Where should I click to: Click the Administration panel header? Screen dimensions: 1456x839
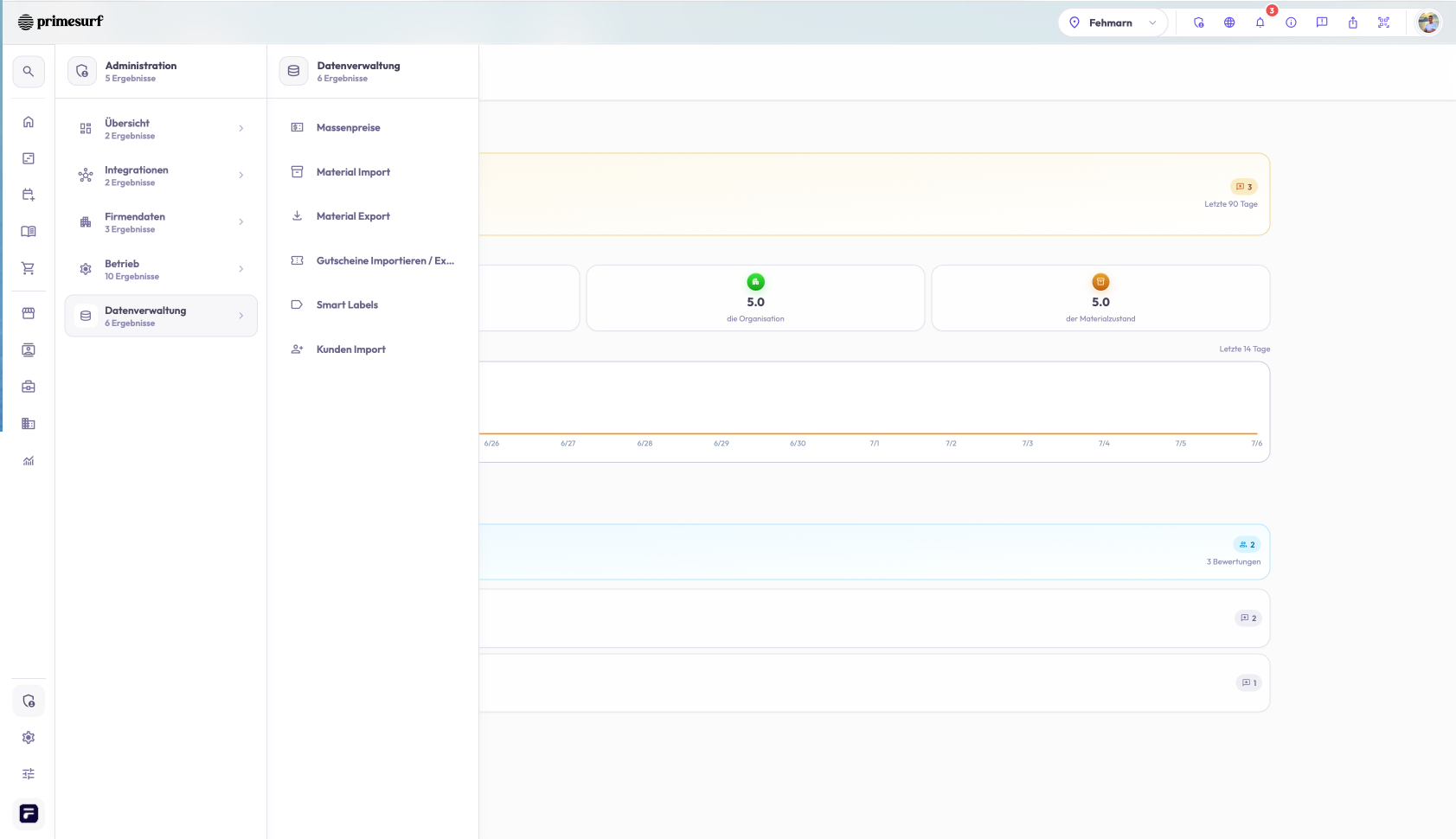point(161,71)
